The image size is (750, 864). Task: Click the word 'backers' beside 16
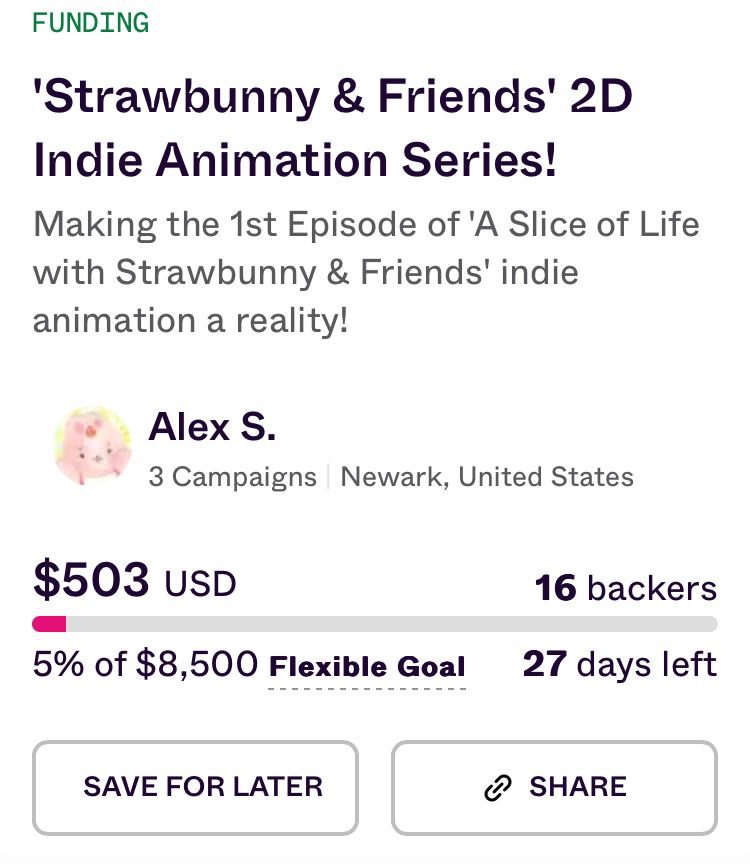pos(651,588)
